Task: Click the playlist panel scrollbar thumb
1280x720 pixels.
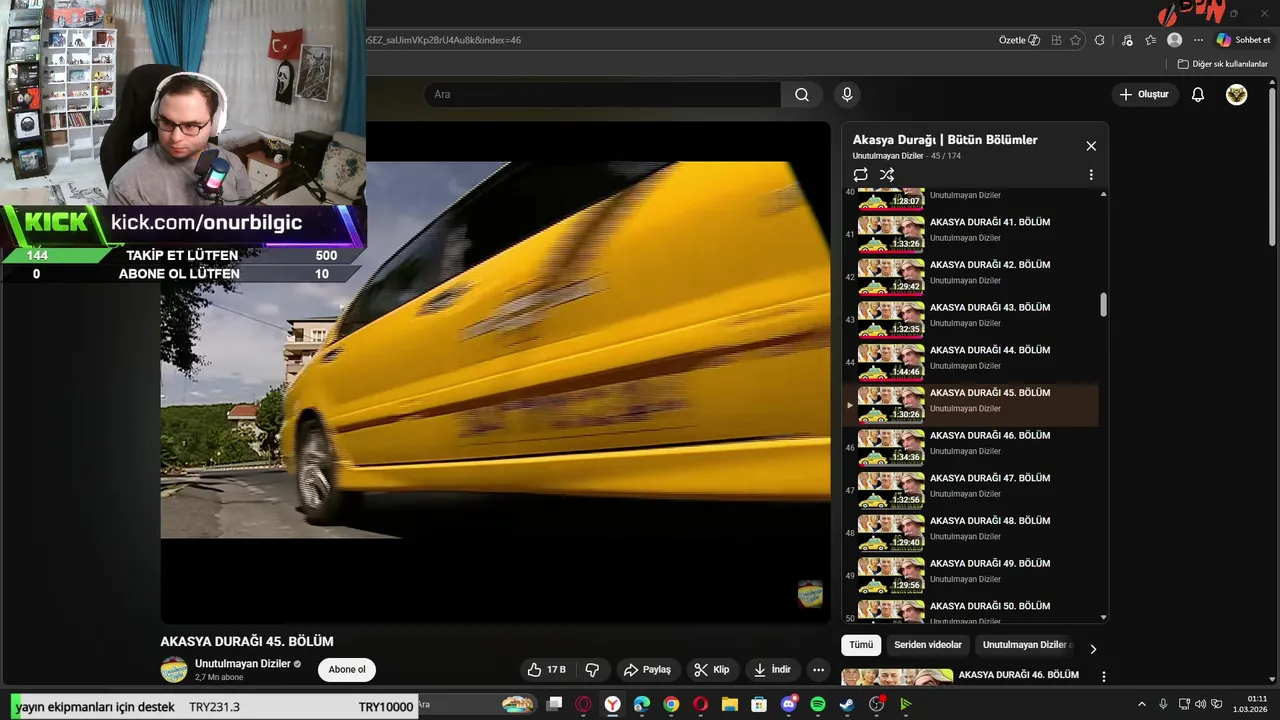Action: [x=1104, y=305]
